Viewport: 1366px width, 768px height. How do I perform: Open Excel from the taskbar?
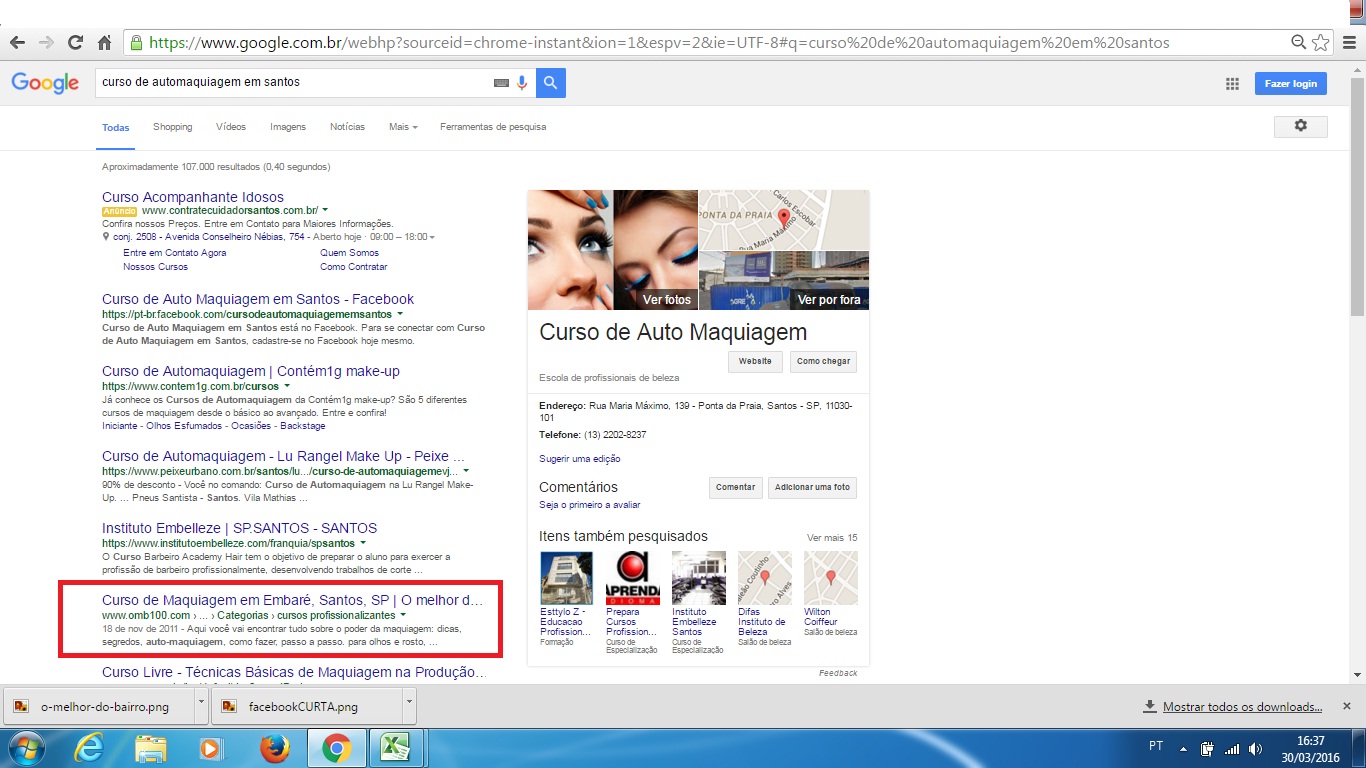coord(397,748)
